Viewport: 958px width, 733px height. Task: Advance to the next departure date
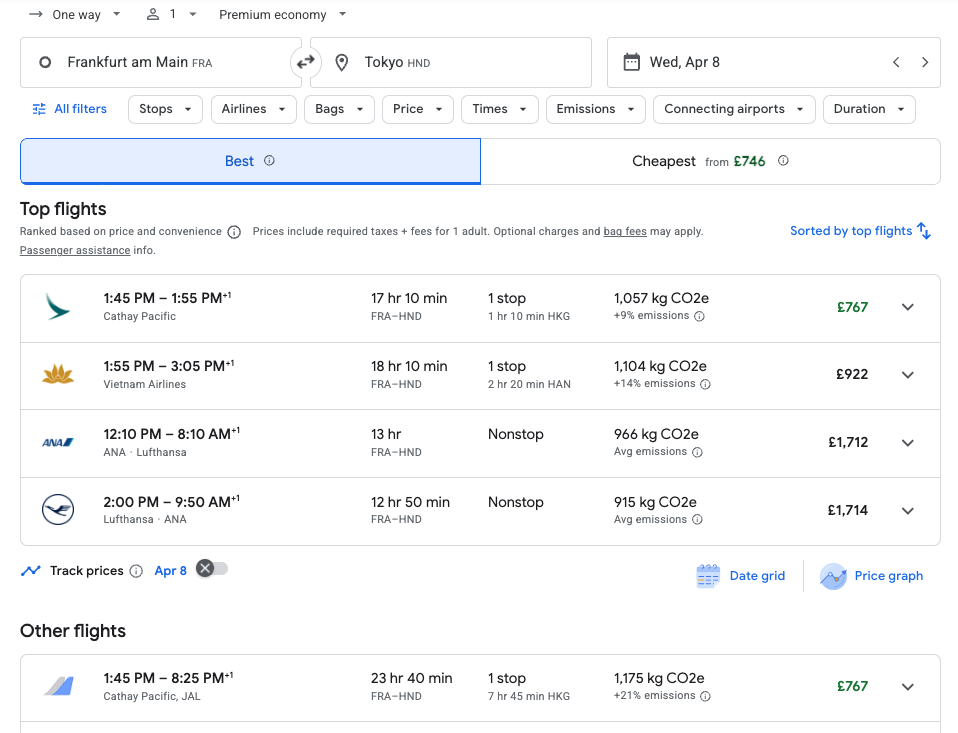pos(925,63)
